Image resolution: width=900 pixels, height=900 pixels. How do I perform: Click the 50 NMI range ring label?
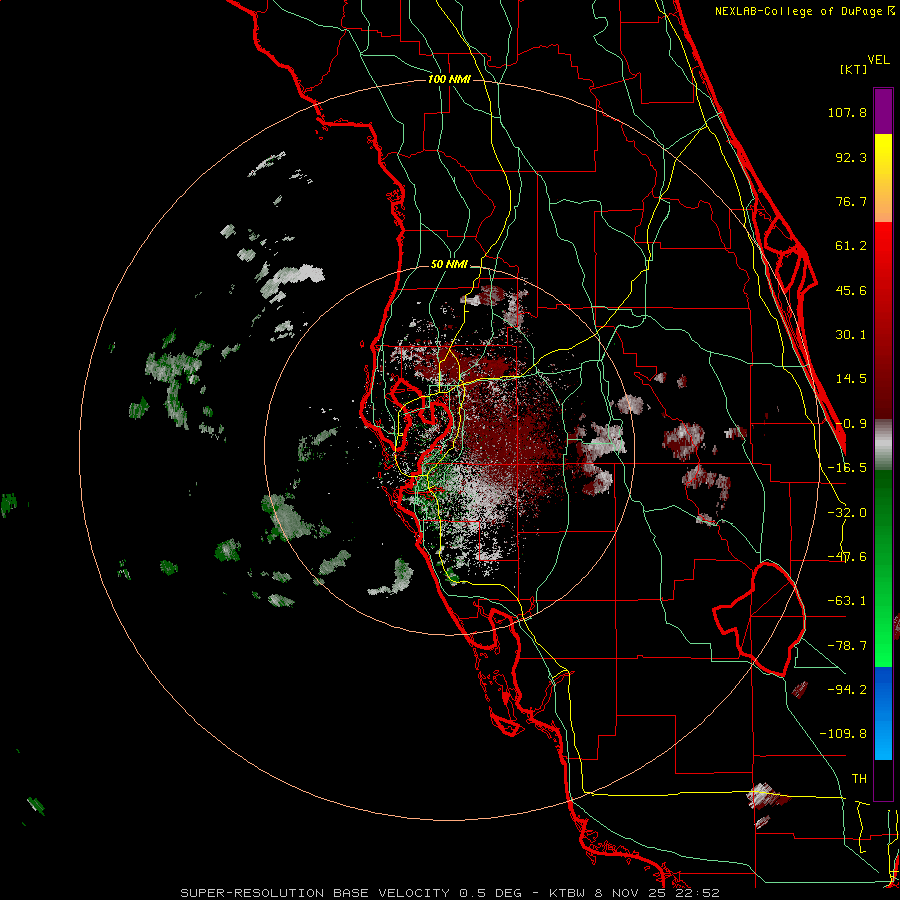click(449, 265)
